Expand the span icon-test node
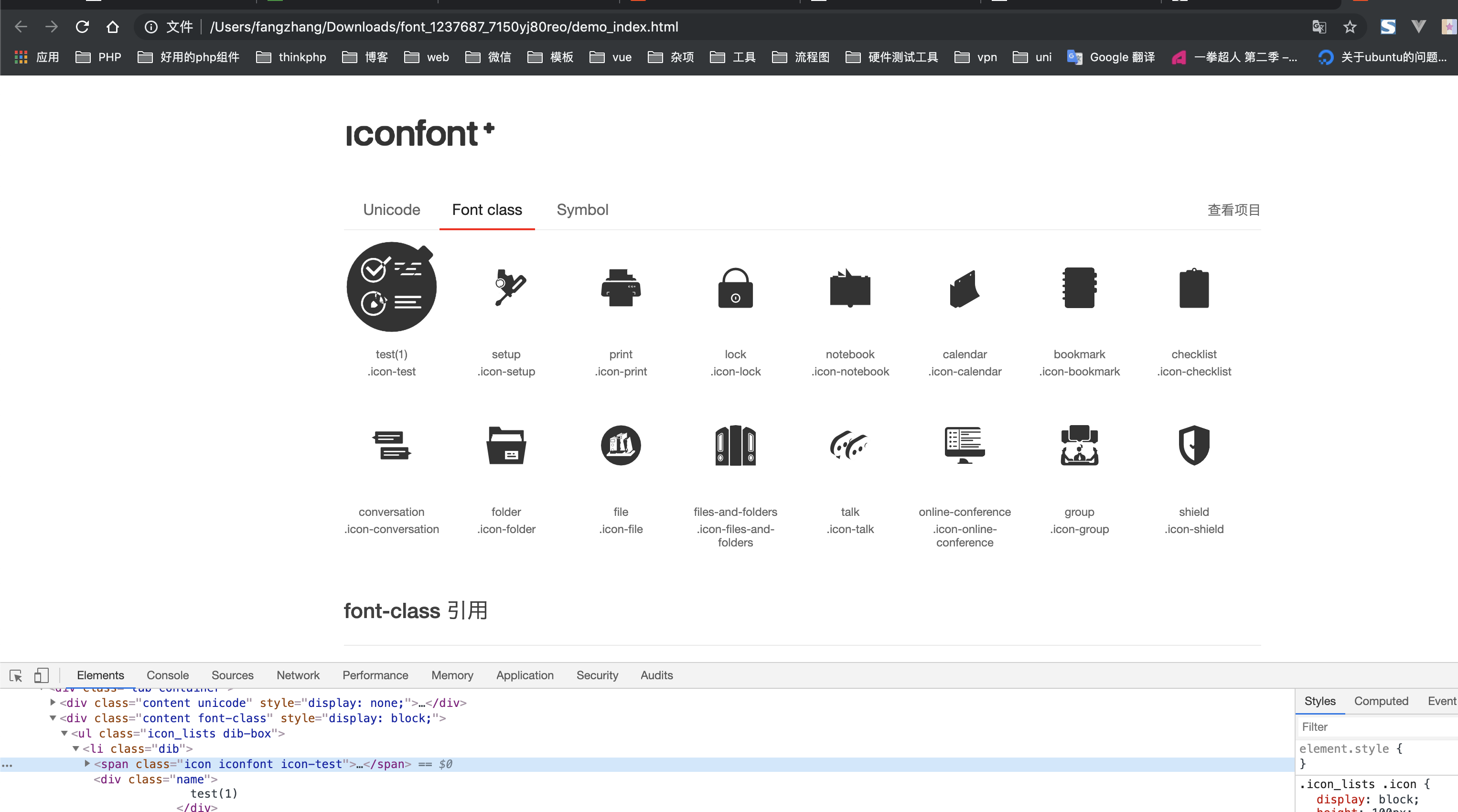Screen dimensions: 1458x812 [87, 763]
